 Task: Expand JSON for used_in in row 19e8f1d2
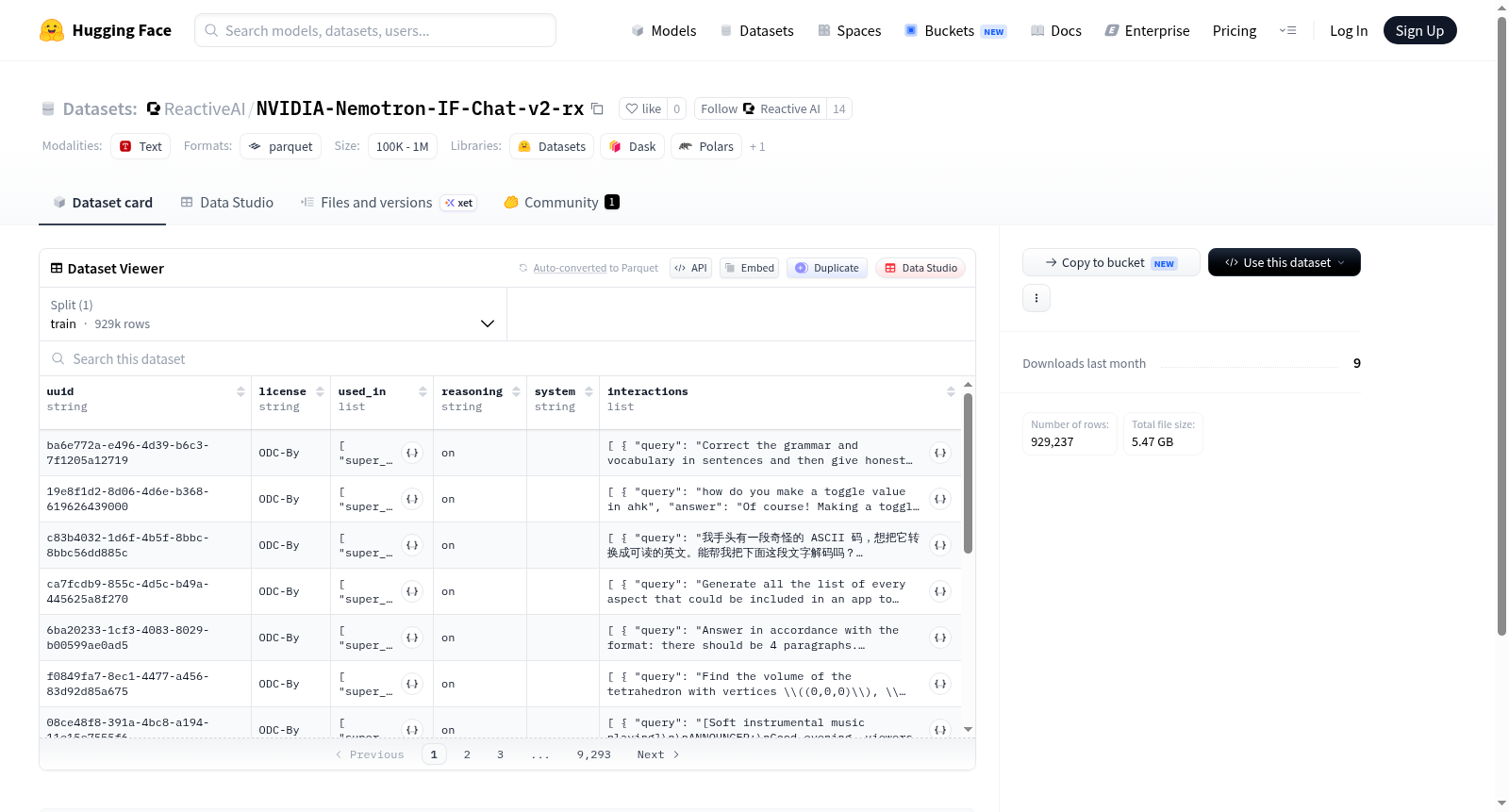coord(412,499)
